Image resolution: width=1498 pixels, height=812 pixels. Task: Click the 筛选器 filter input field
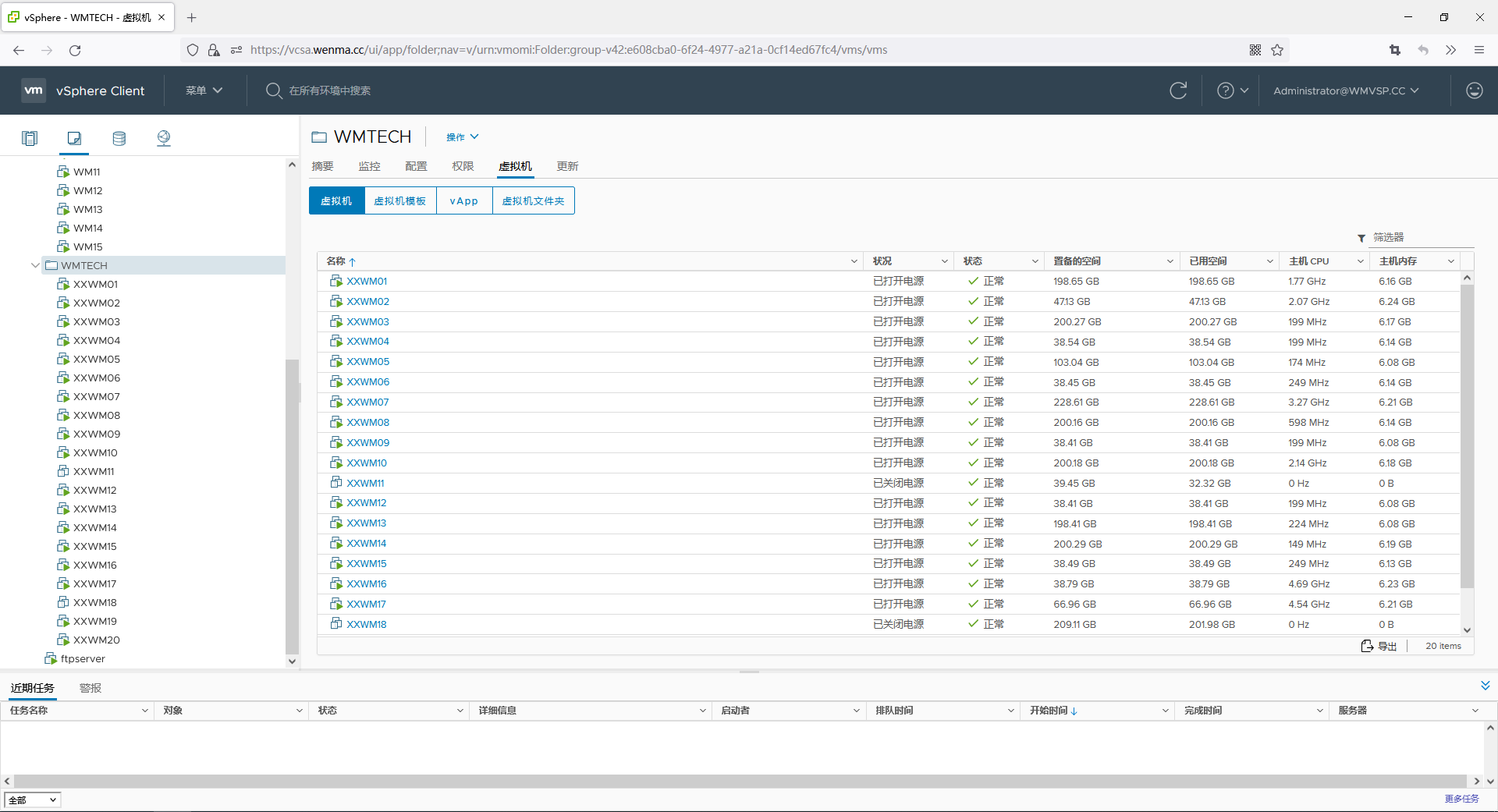click(x=1422, y=237)
